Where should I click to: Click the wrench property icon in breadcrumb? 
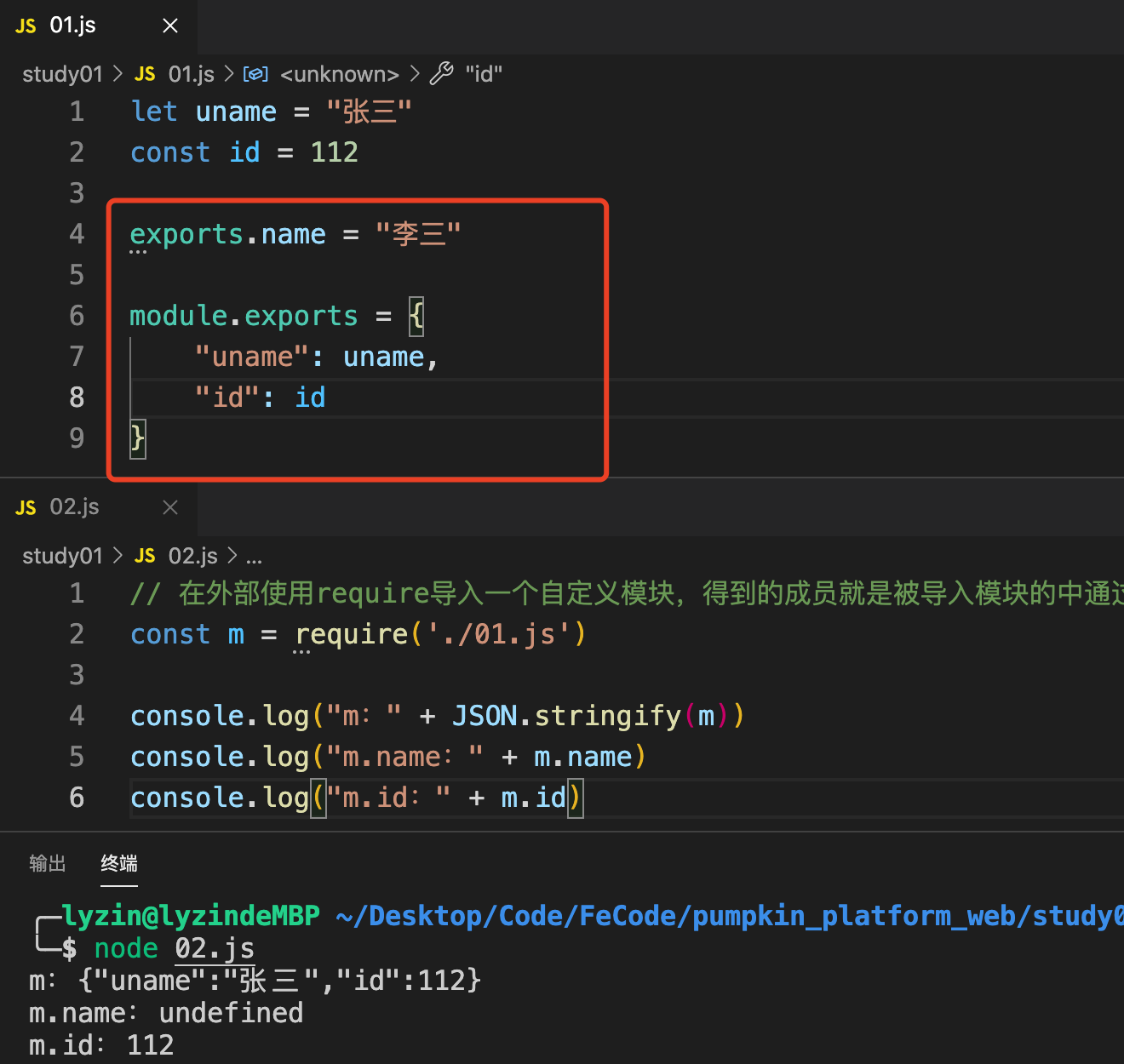[x=441, y=74]
